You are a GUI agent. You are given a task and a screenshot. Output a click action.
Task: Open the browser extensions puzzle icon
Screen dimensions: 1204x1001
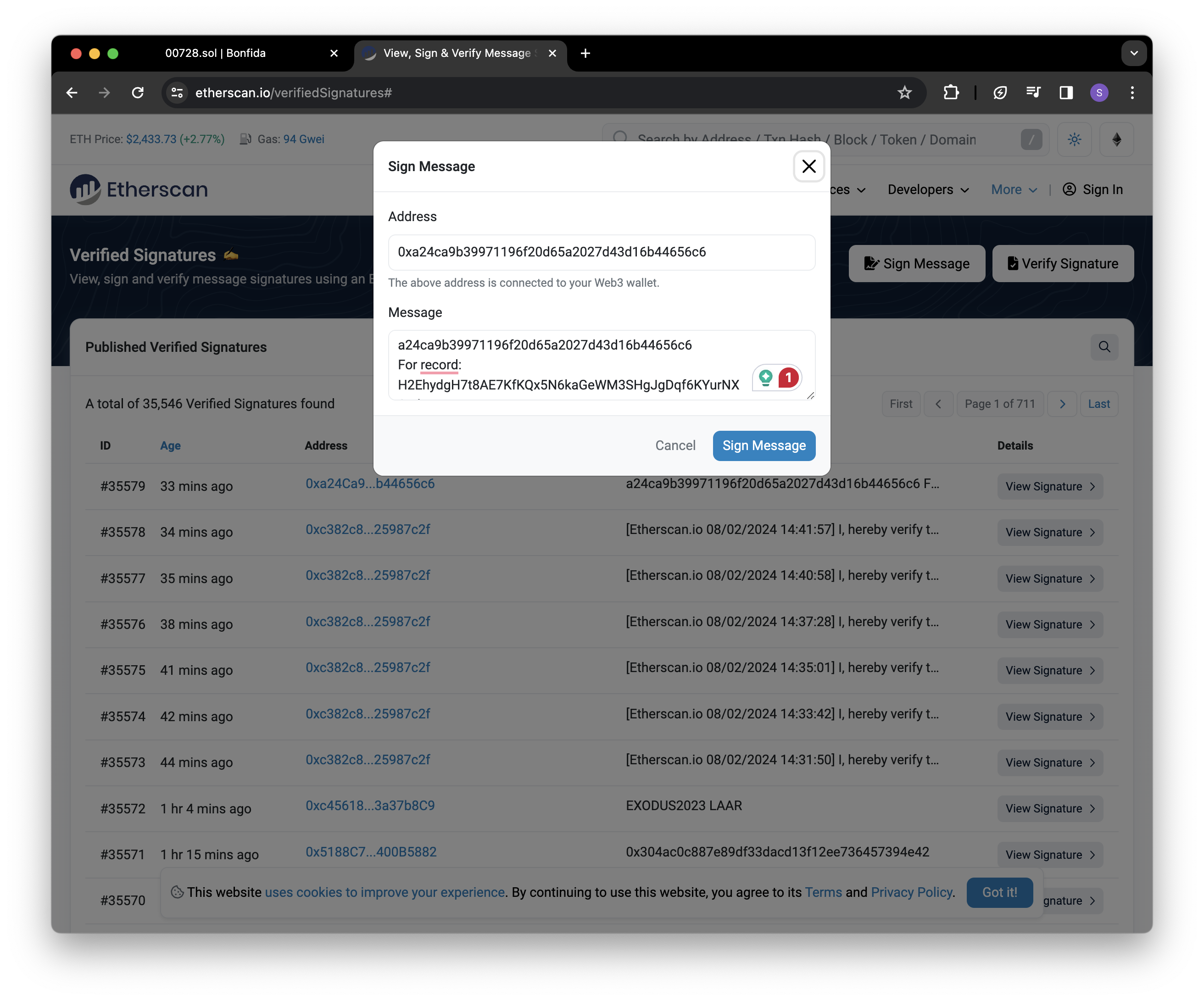(x=951, y=93)
